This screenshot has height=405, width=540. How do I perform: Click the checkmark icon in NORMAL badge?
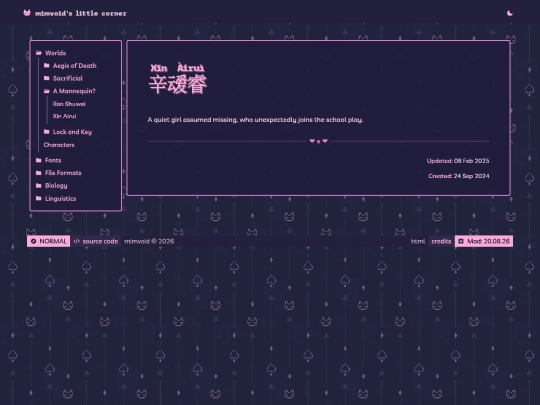pyautogui.click(x=33, y=241)
